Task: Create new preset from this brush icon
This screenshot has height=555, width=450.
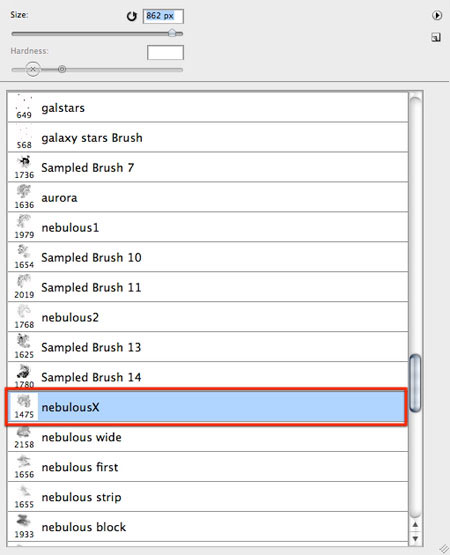Action: (436, 37)
